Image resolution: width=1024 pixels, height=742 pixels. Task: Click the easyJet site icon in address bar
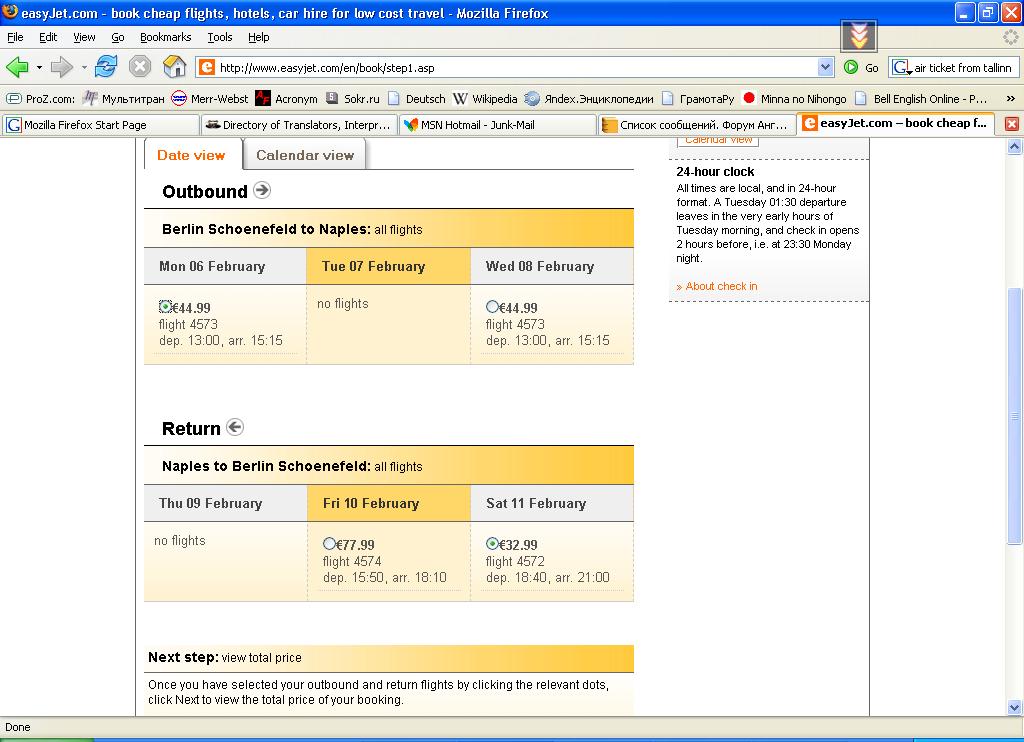(207, 67)
